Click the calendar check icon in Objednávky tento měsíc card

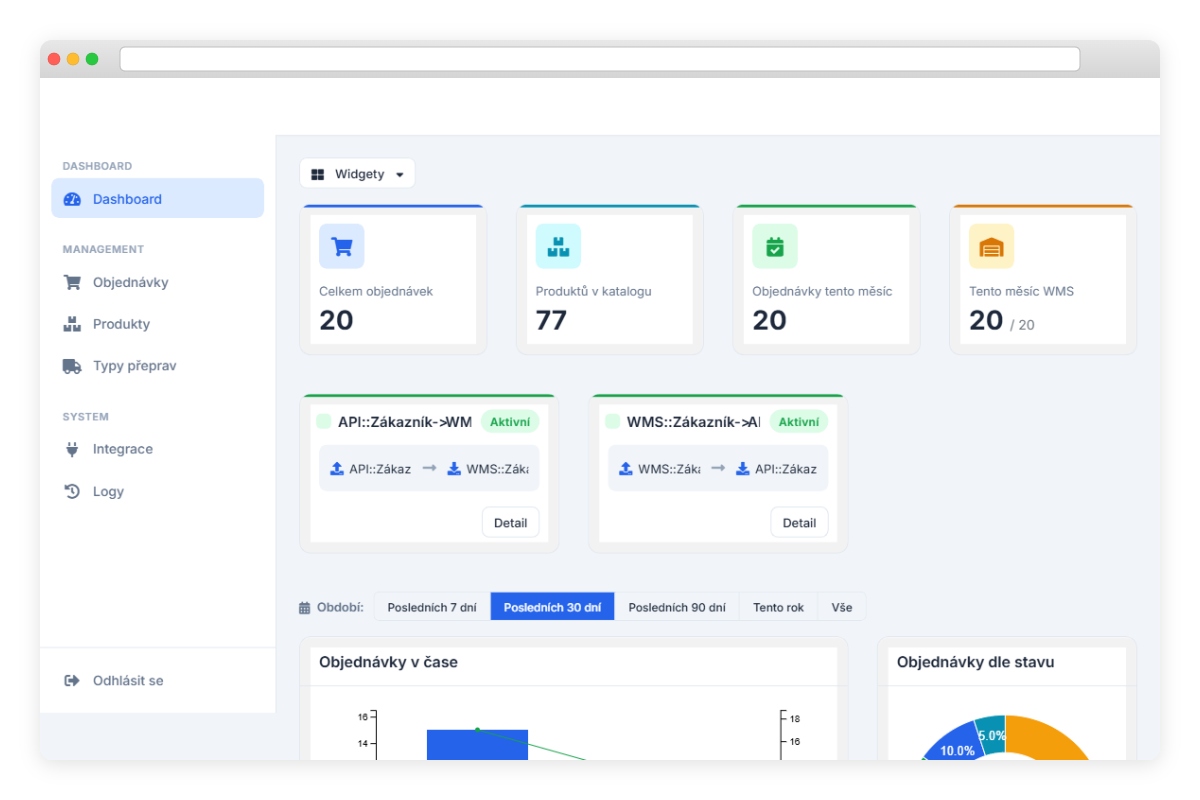(x=775, y=246)
